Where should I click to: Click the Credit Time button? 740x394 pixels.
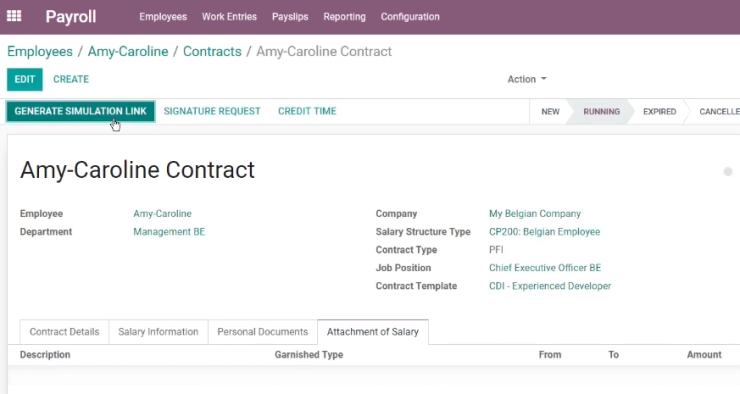[x=307, y=111]
